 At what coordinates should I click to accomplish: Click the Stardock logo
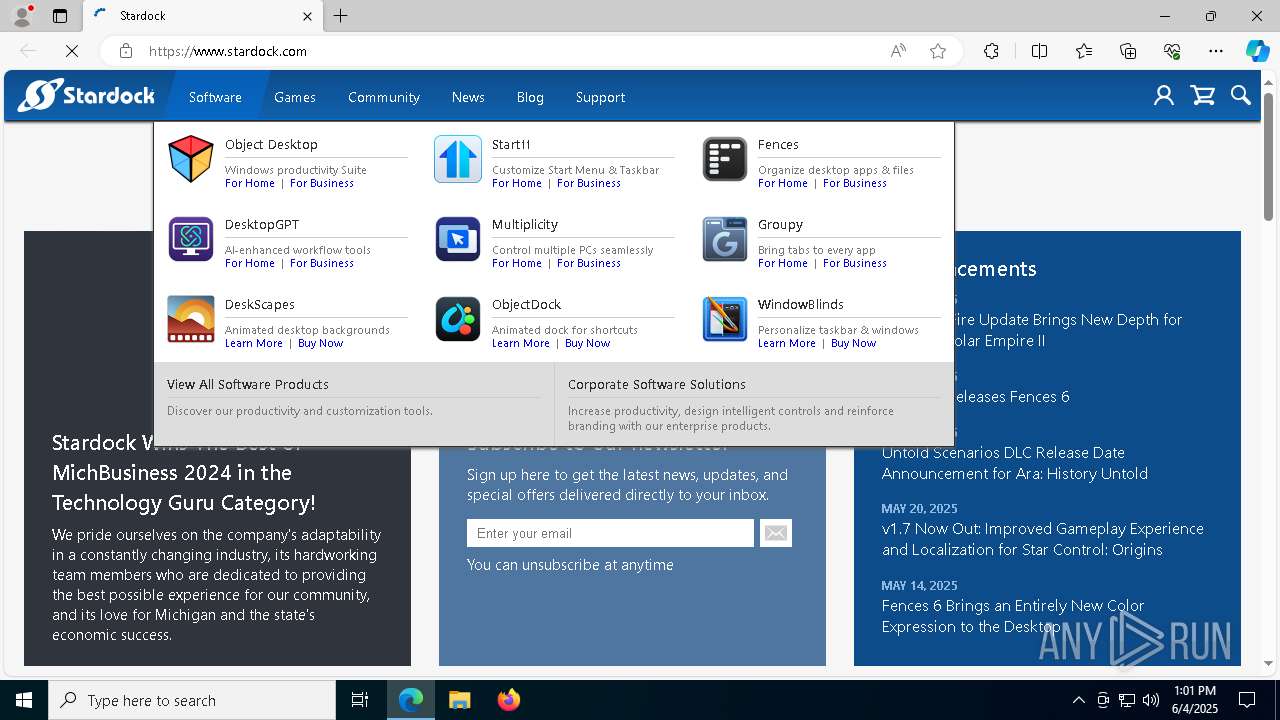coord(87,96)
